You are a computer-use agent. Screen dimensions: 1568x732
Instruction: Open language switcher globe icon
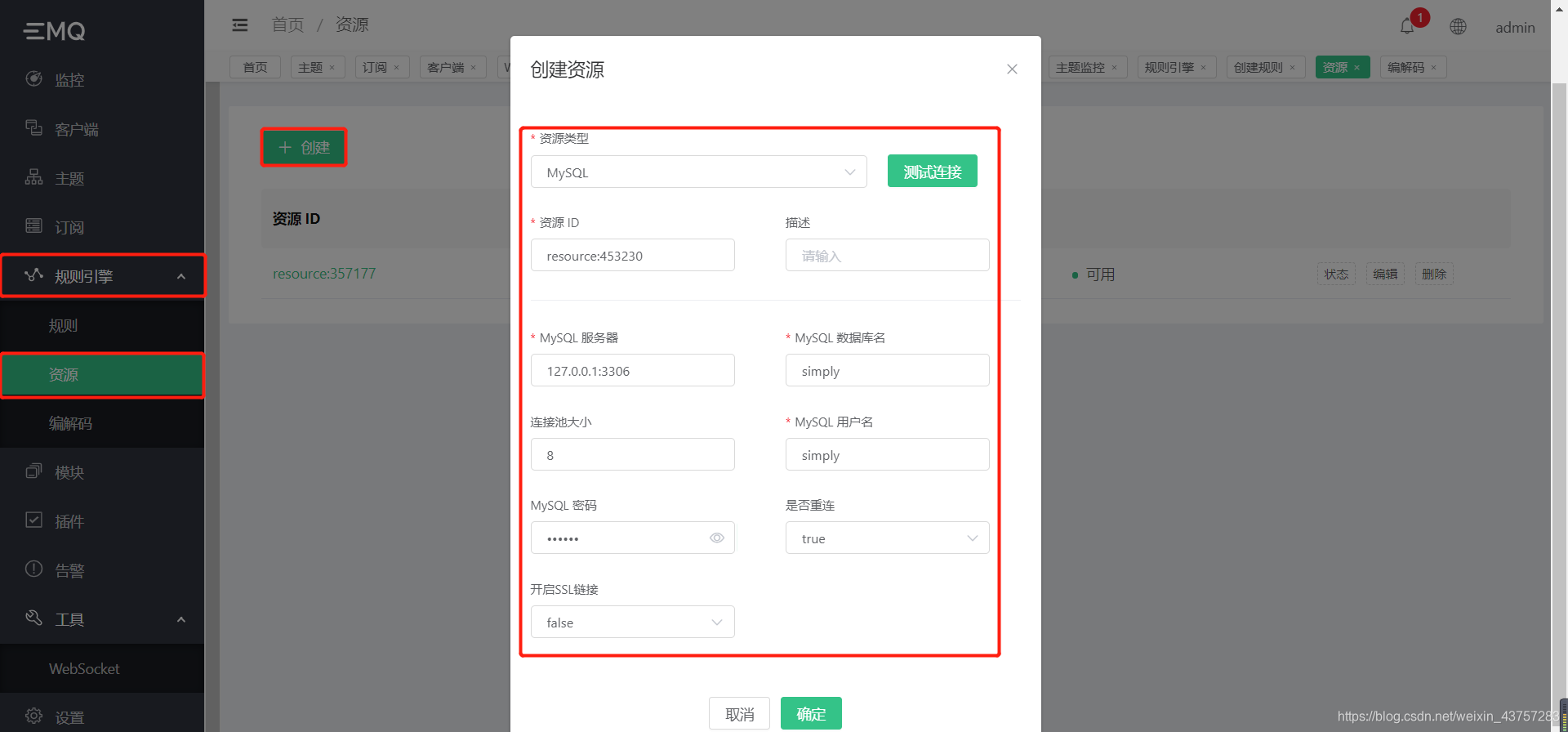pos(1458,27)
